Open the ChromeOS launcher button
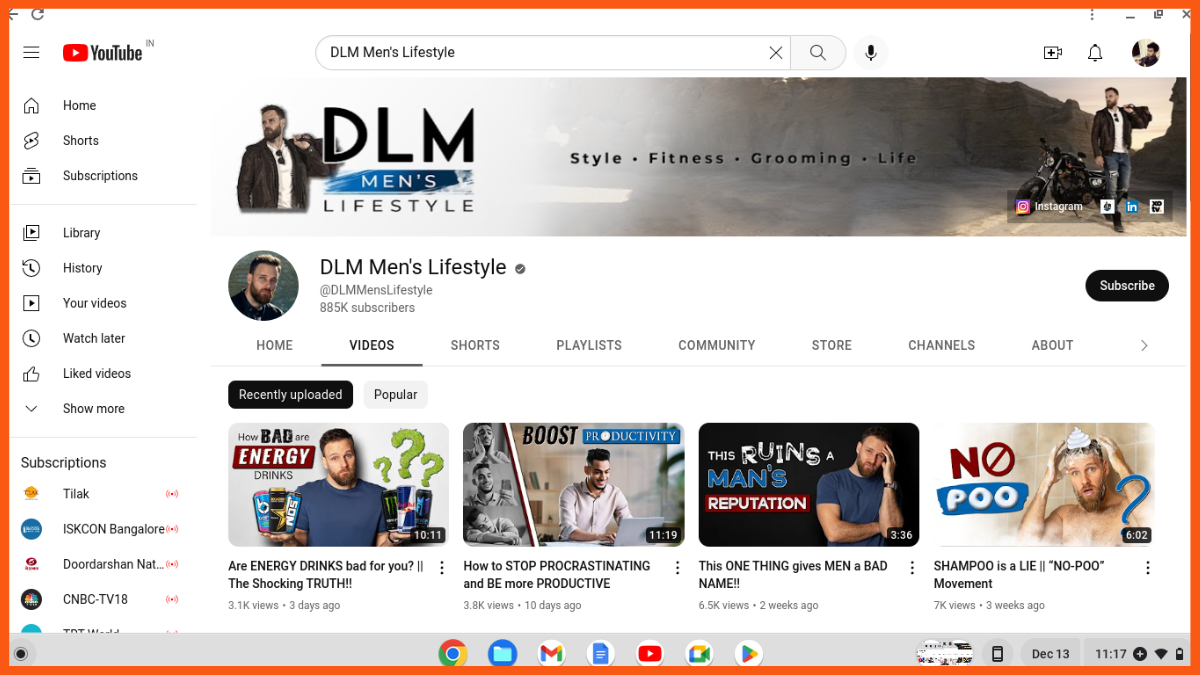This screenshot has width=1200, height=675. click(20, 654)
